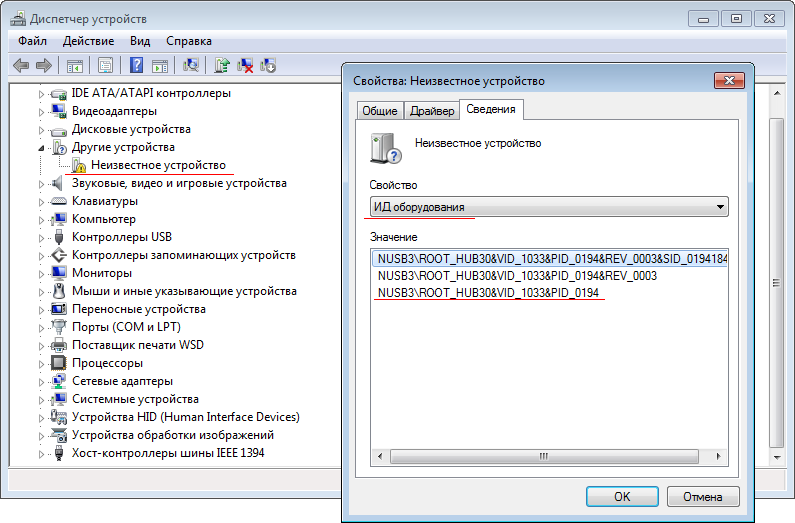Image resolution: width=795 pixels, height=523 pixels.
Task: Click the Enable device toolbar icon
Action: 268,65
